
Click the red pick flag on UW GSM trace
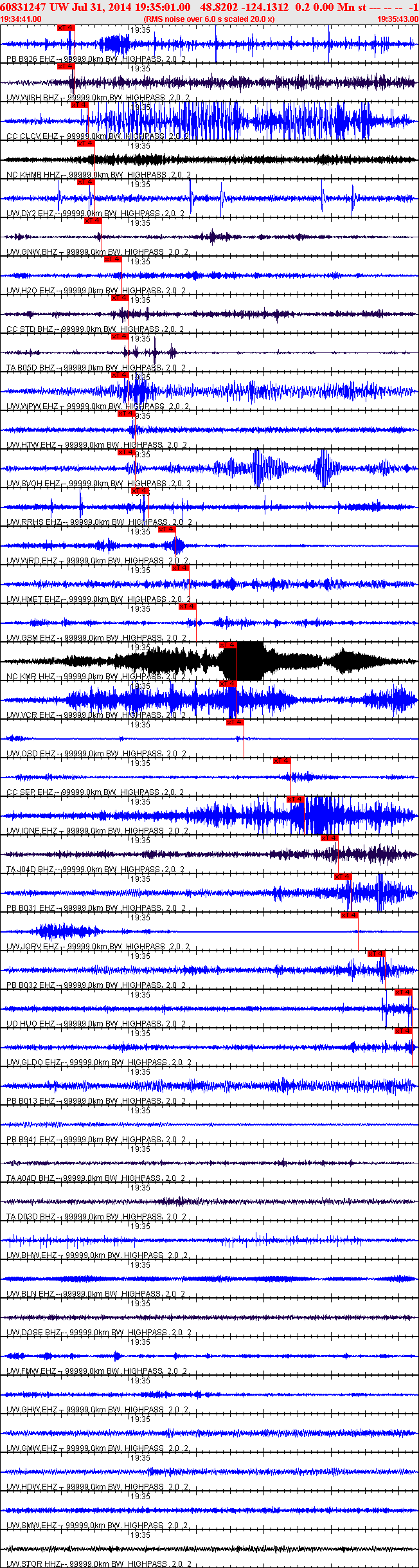tap(187, 606)
